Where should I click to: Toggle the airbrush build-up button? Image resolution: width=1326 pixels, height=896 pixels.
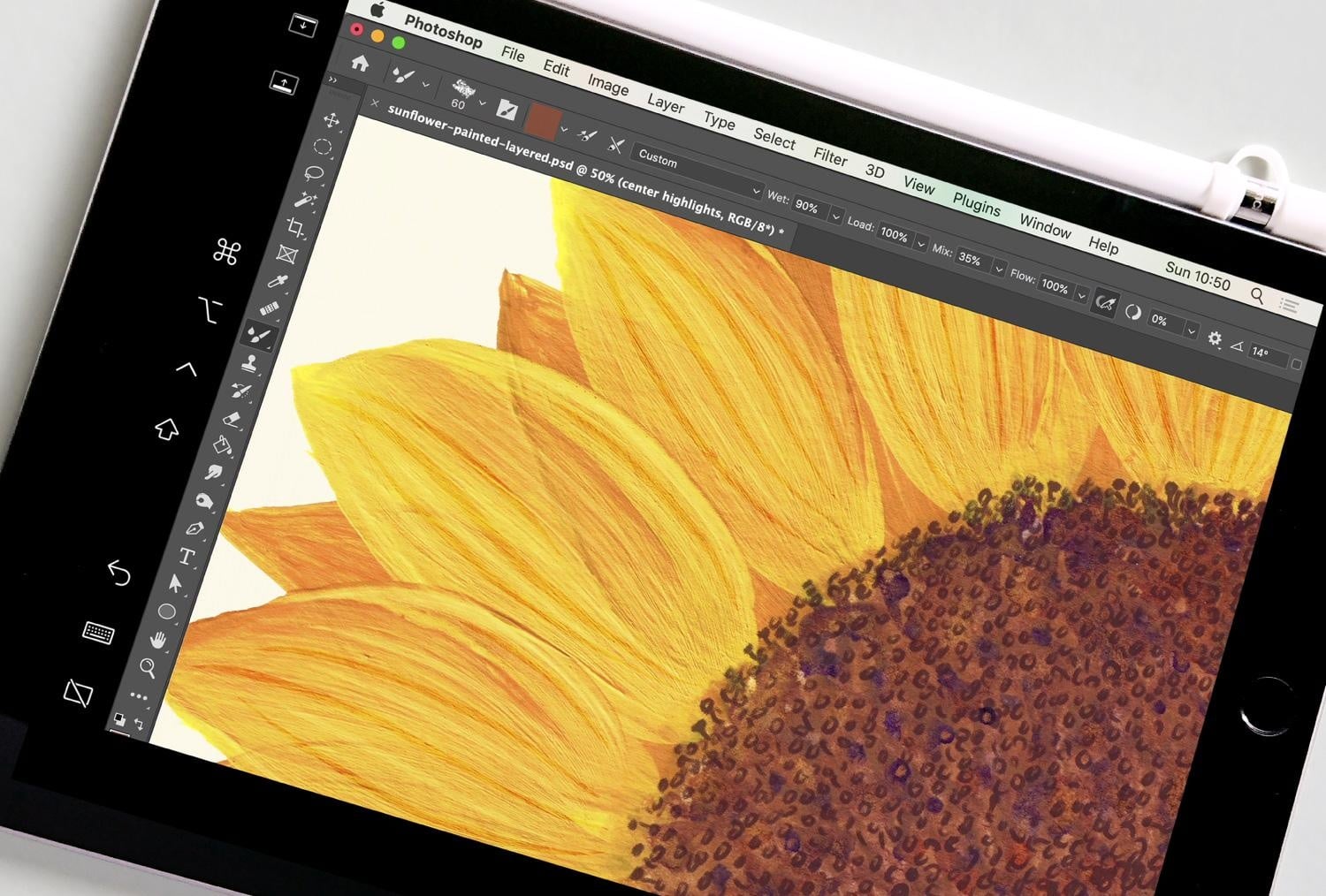(1104, 304)
